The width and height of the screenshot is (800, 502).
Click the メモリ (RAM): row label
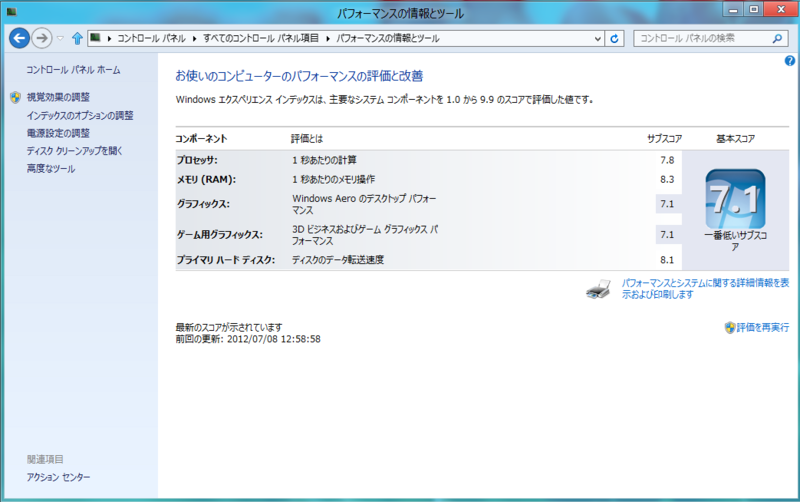click(x=206, y=180)
